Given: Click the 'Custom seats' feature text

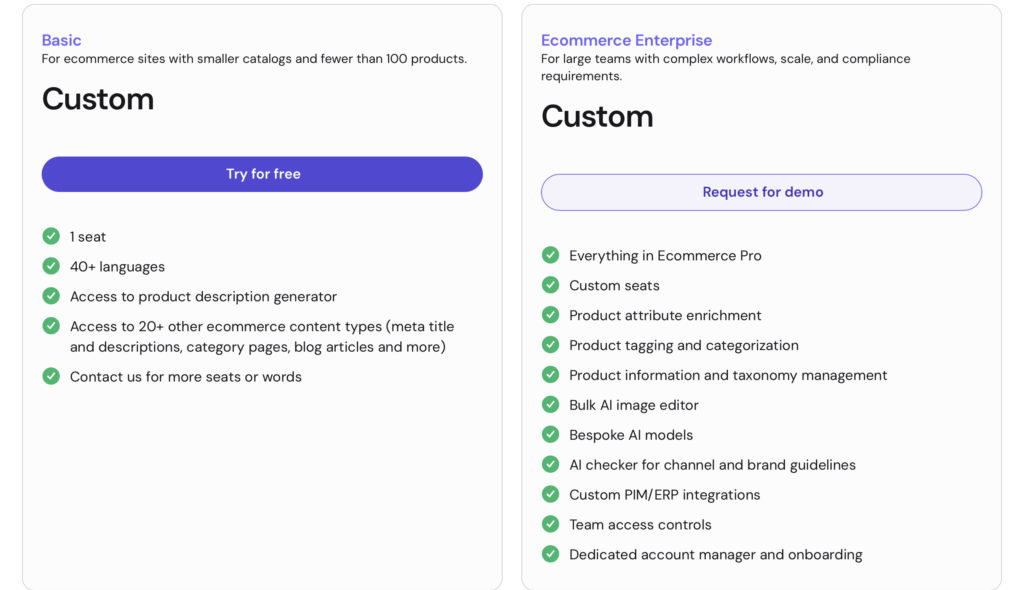Looking at the screenshot, I should point(614,286).
